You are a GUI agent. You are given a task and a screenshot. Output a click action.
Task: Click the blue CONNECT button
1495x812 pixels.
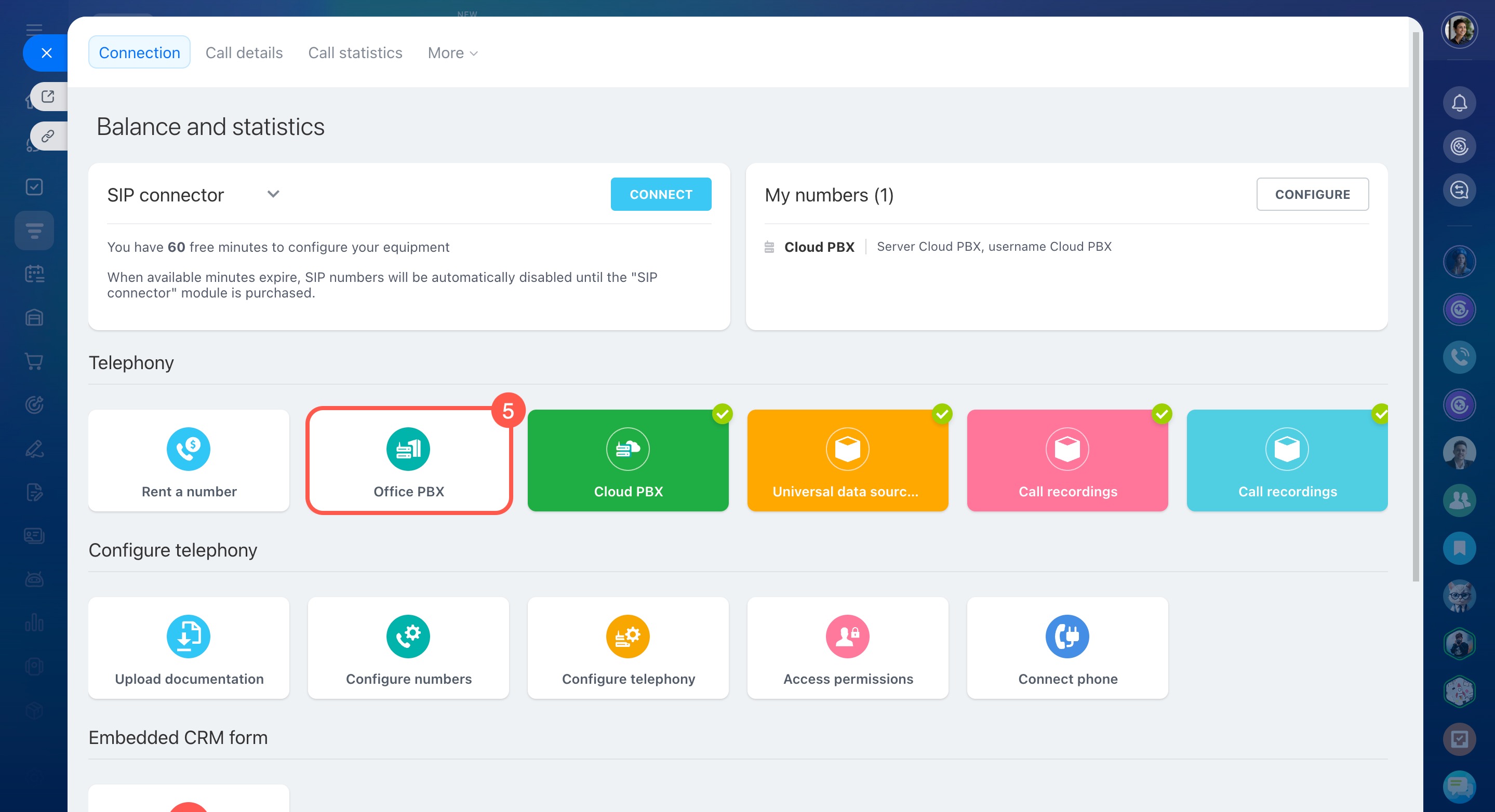[660, 194]
